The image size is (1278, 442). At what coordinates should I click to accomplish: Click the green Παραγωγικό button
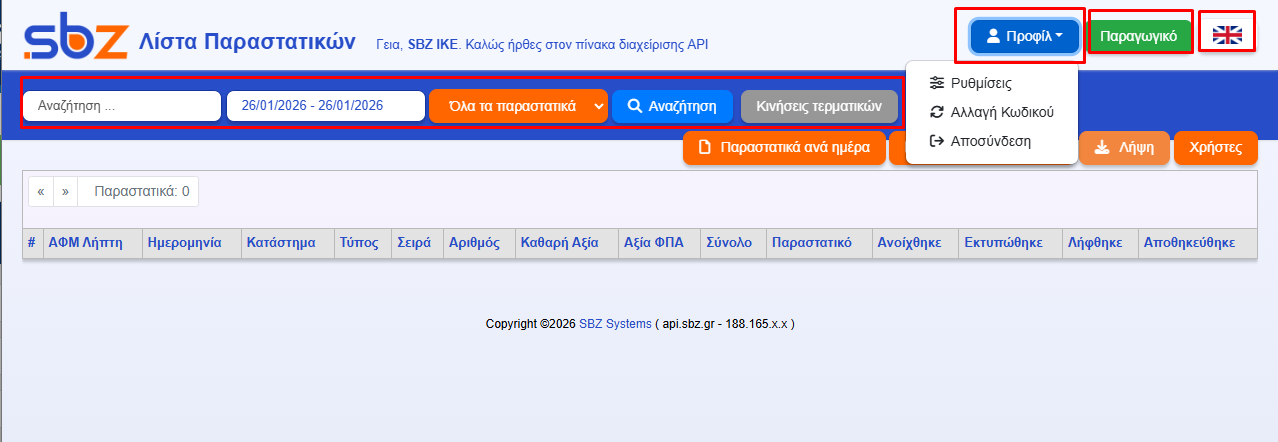click(x=1139, y=36)
